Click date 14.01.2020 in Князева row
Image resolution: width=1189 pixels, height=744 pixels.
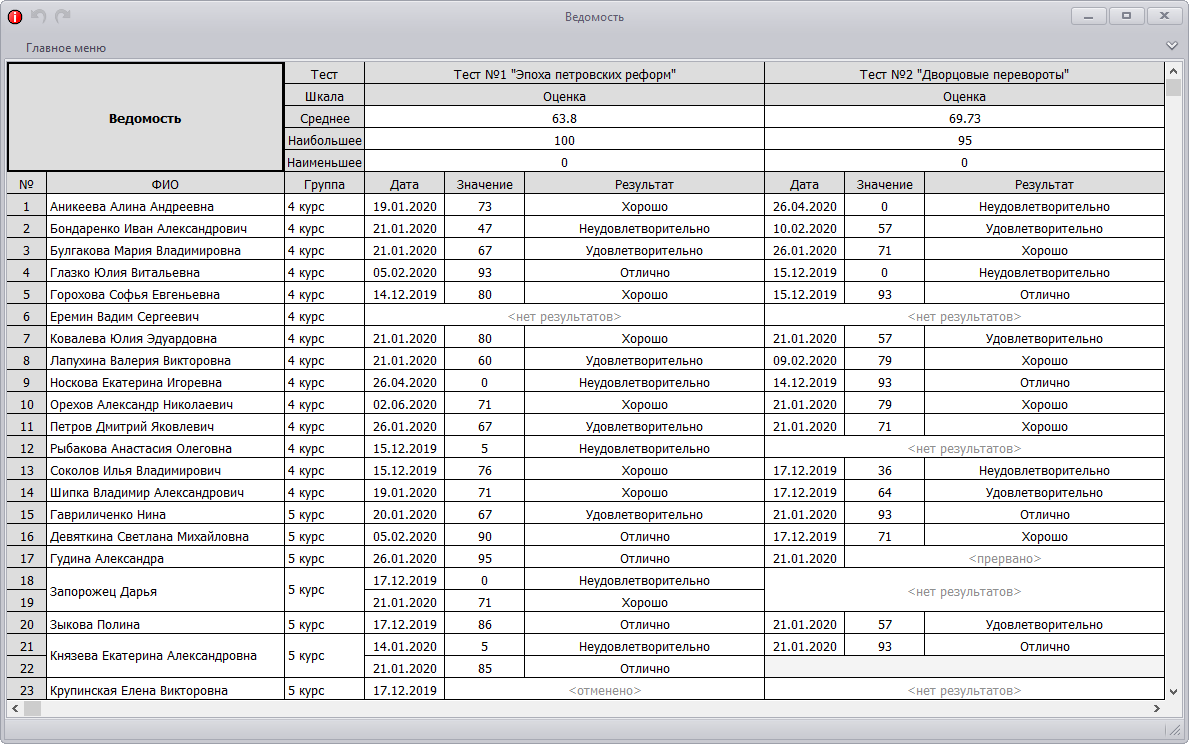[x=404, y=645]
